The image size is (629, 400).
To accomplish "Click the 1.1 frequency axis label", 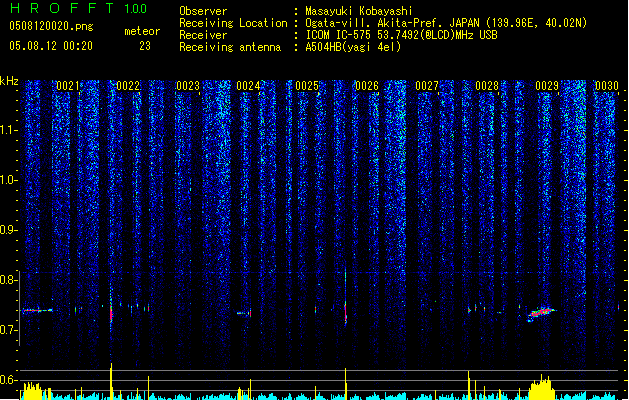I will 9,130.
